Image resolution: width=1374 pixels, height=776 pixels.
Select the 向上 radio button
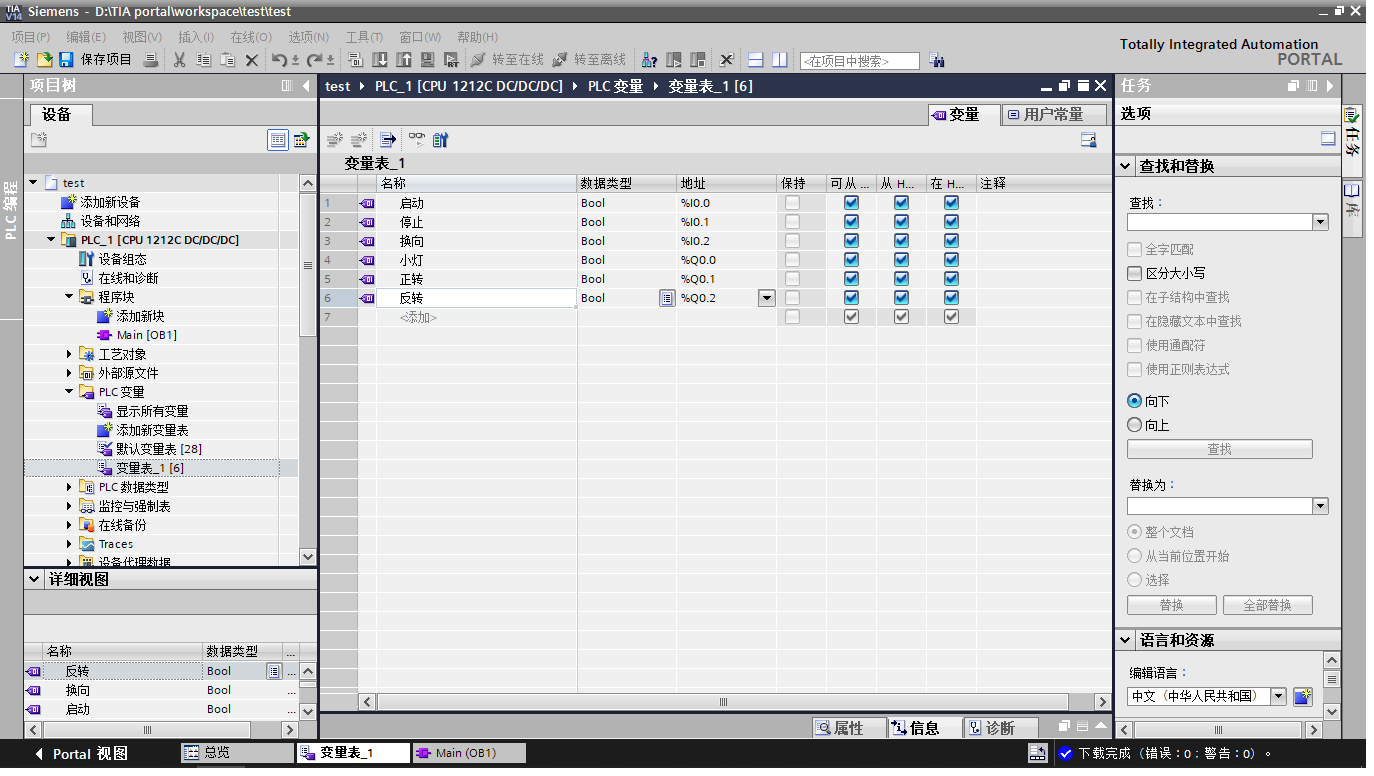tap(1134, 425)
